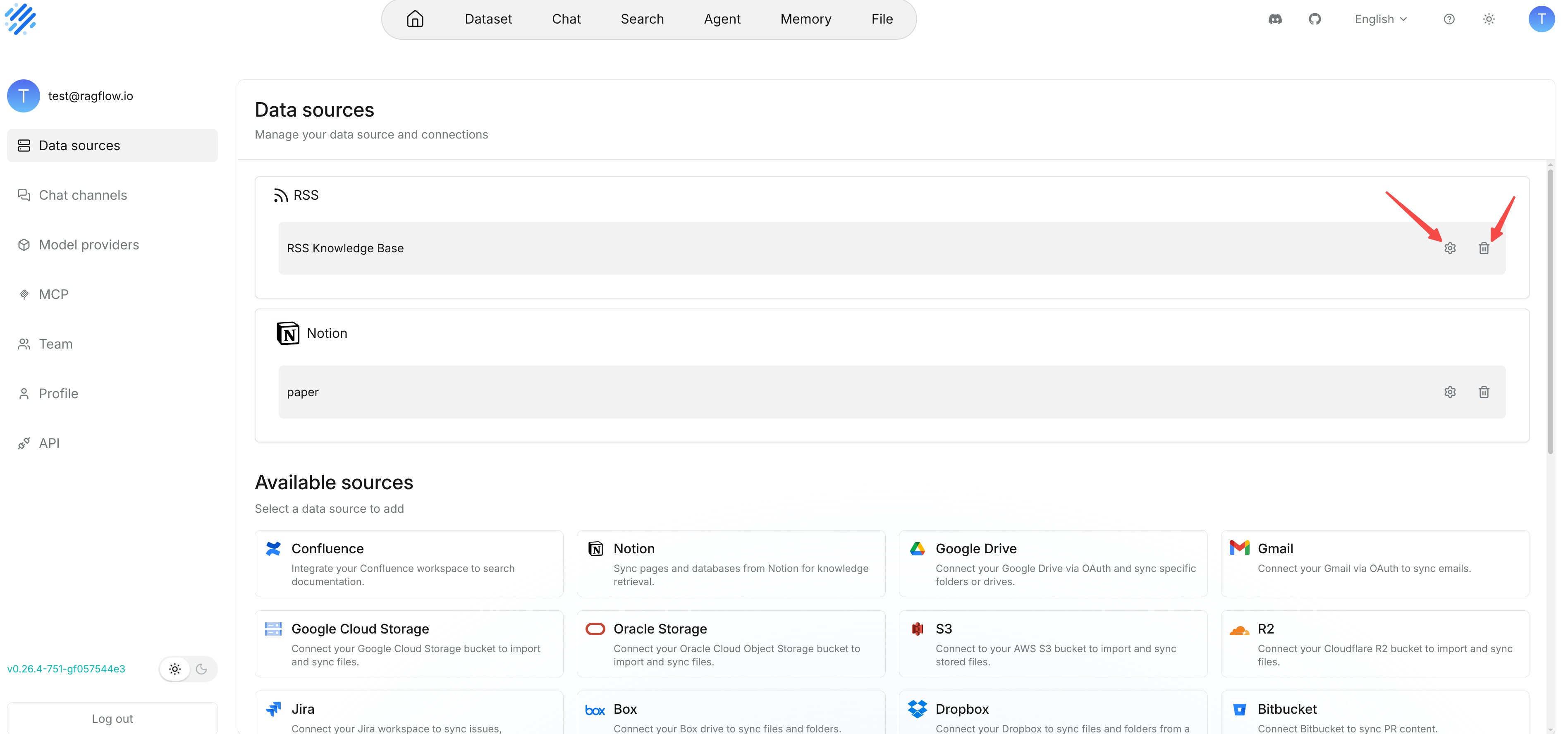This screenshot has height=734, width=1568.
Task: Open the GitHub repository icon
Action: click(x=1315, y=19)
